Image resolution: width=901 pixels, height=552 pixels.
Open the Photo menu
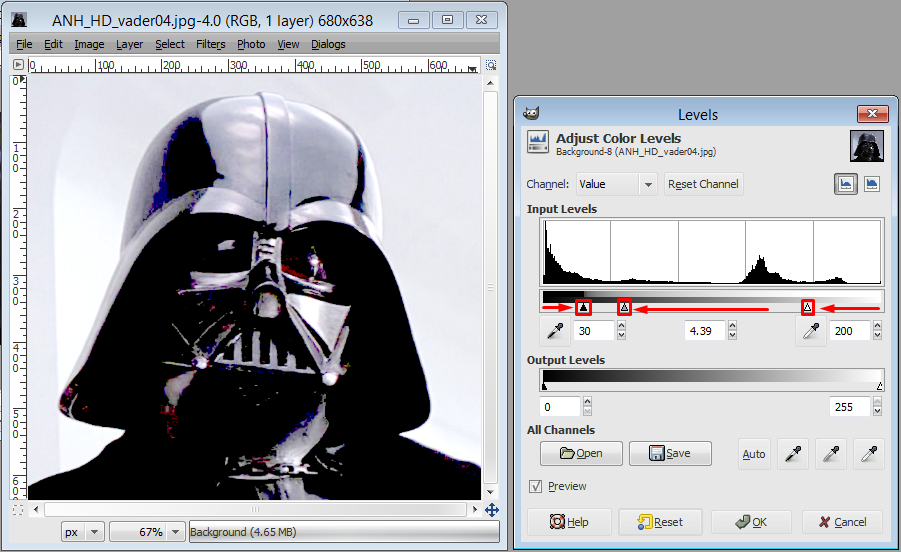251,44
